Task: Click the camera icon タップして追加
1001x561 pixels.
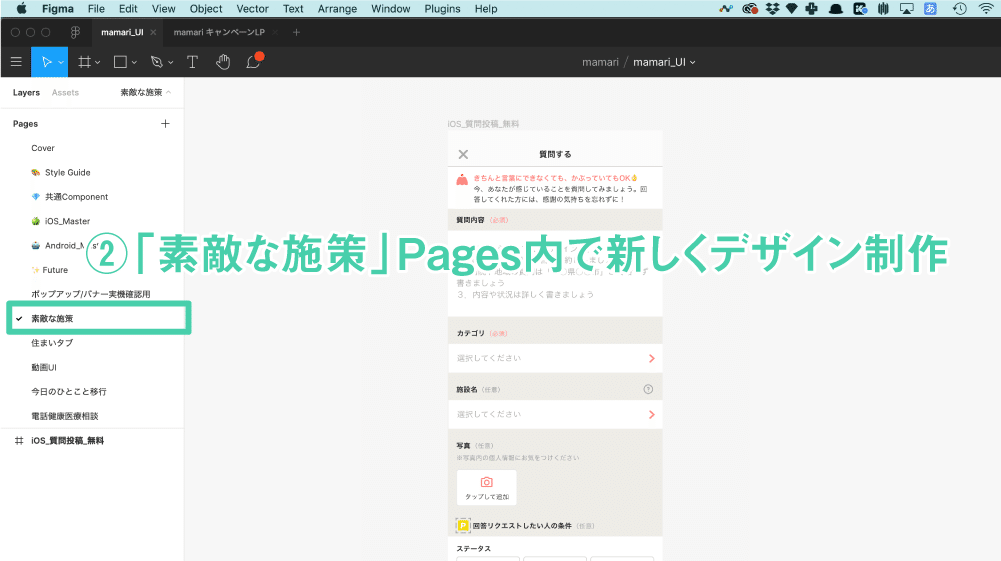Action: 486,488
